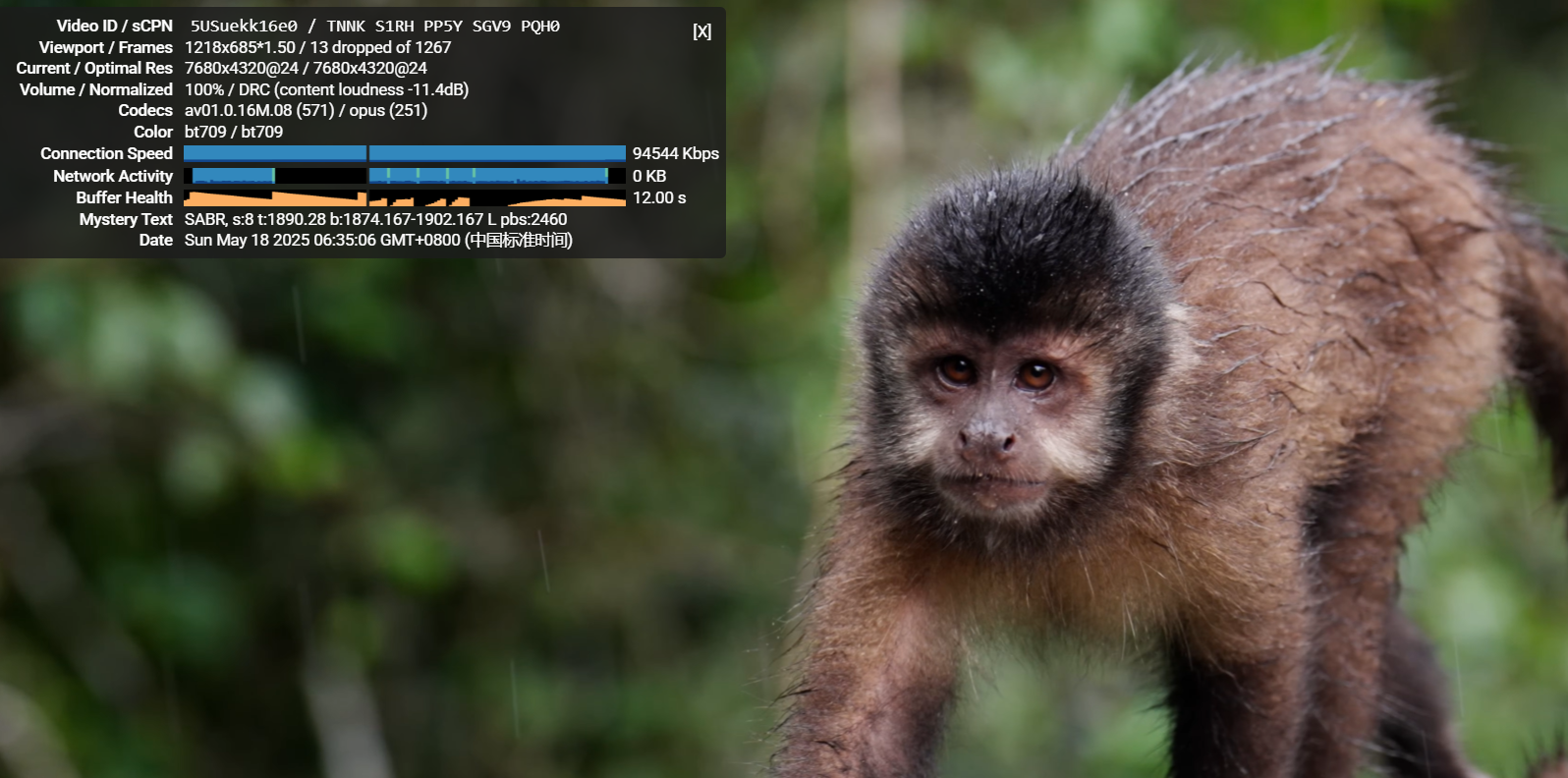Select the video ID 5USuekk16e0 text
This screenshot has width=1568, height=778.
point(244,27)
